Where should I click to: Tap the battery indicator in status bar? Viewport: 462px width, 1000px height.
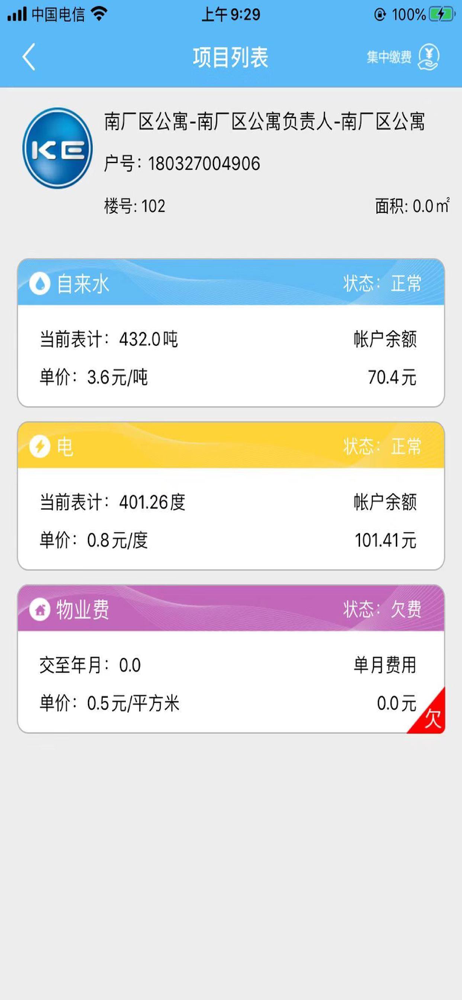[442, 14]
